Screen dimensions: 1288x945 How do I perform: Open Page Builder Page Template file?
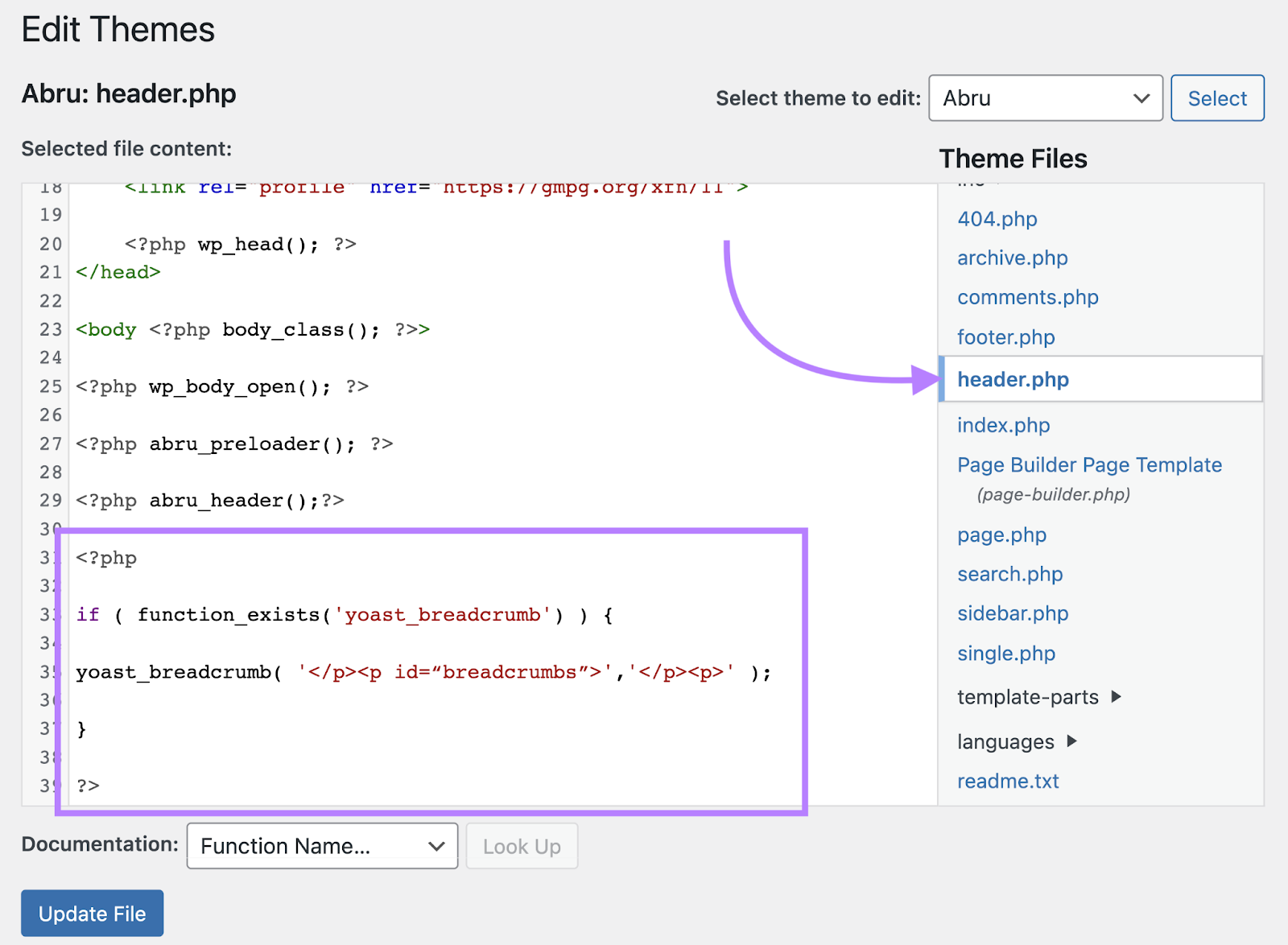coord(1089,464)
